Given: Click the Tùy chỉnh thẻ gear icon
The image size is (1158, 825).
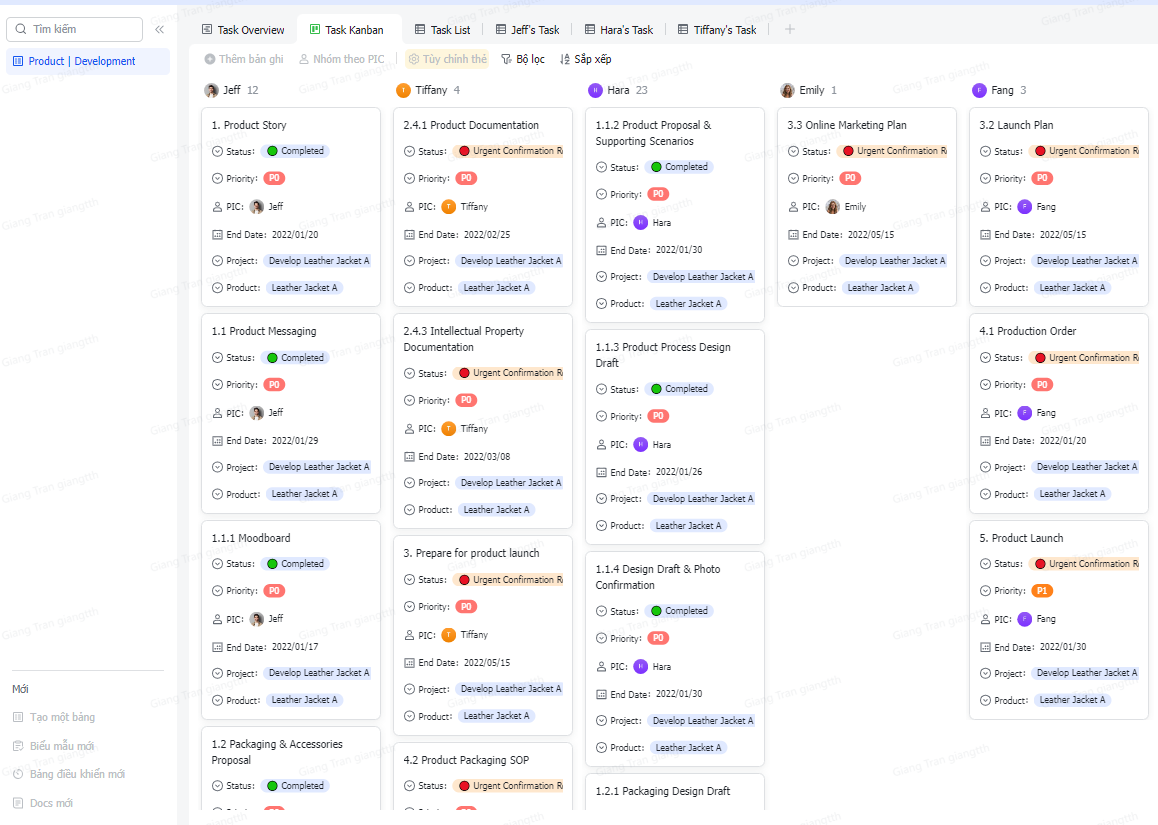Looking at the screenshot, I should point(414,59).
